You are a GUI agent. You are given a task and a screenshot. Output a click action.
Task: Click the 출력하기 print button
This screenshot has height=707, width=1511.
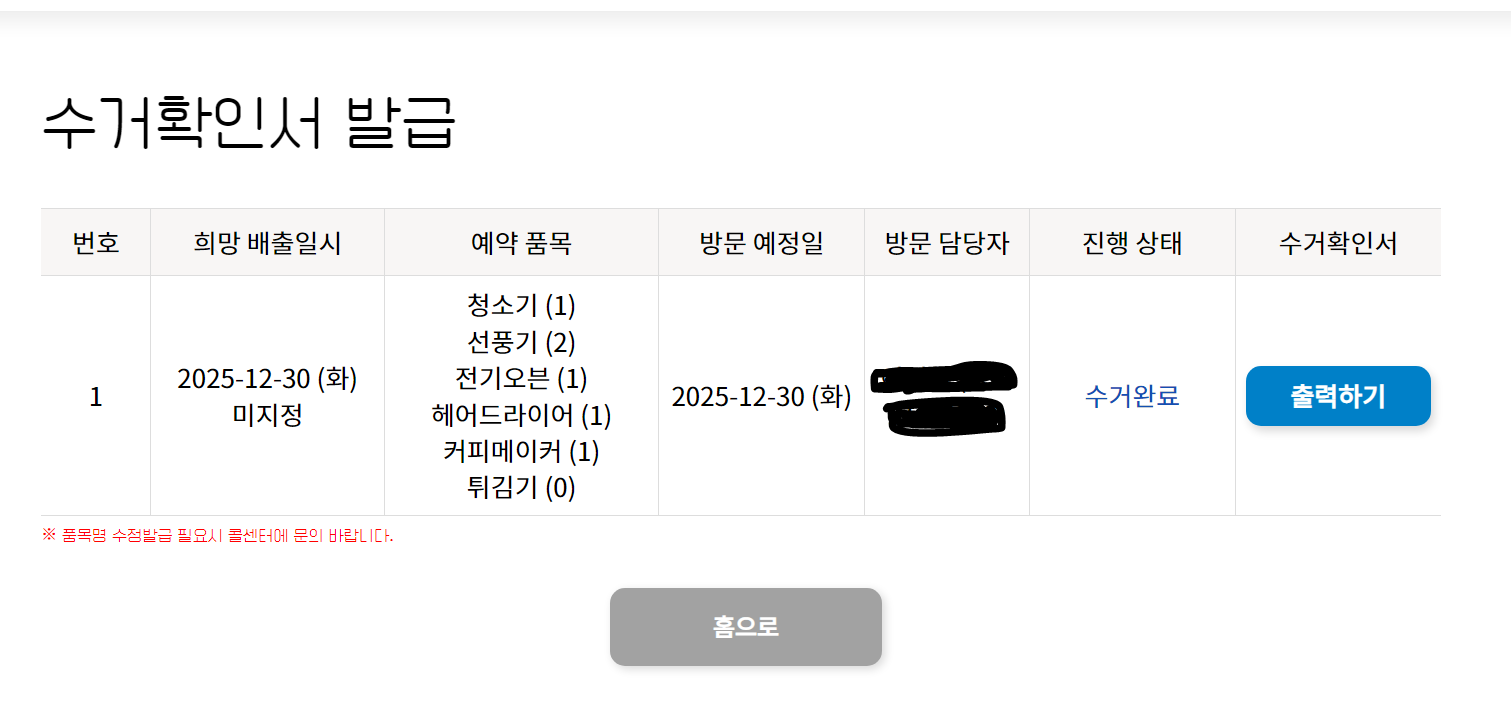pos(1337,396)
